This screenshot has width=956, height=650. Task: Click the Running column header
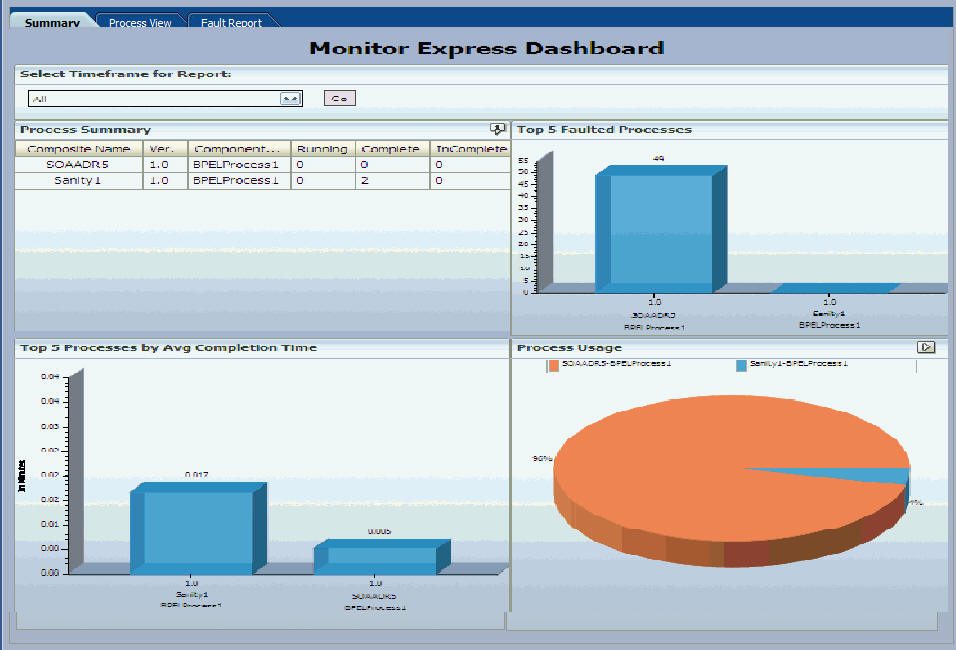(x=319, y=148)
